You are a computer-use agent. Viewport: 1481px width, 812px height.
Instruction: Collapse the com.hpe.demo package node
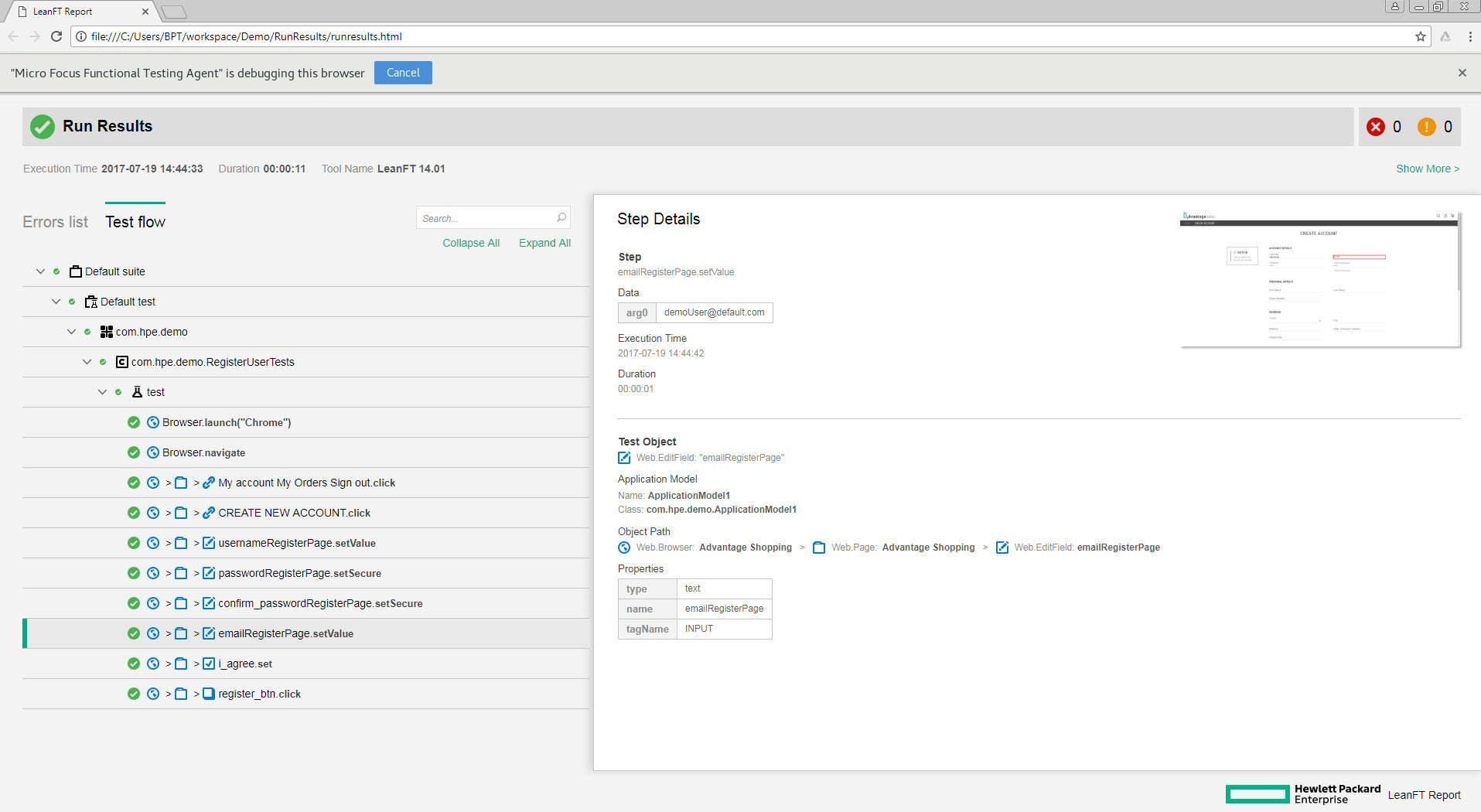pos(71,332)
